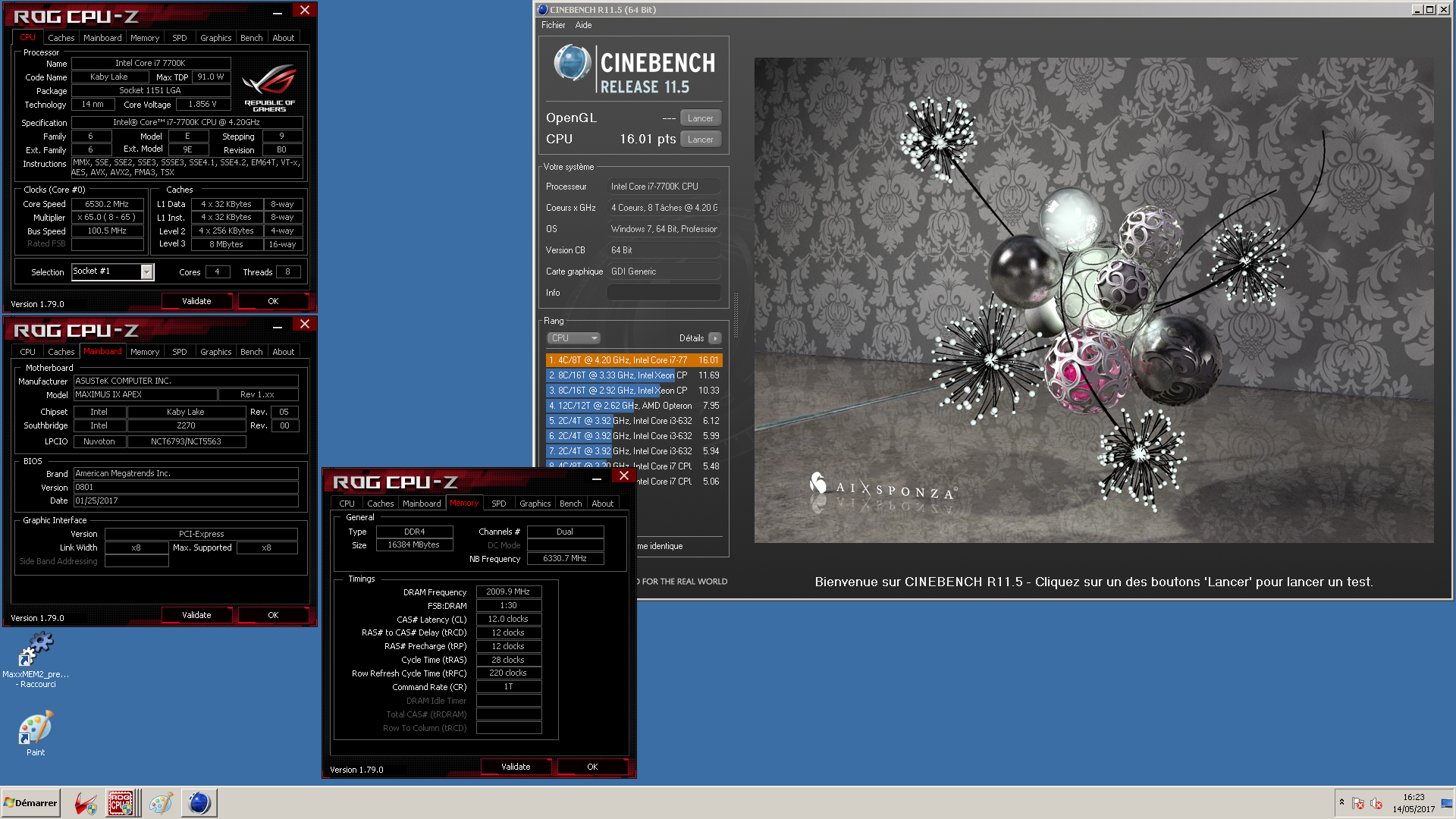The height and width of the screenshot is (819, 1456).
Task: Click the show desktop tray icon
Action: coord(1447,803)
